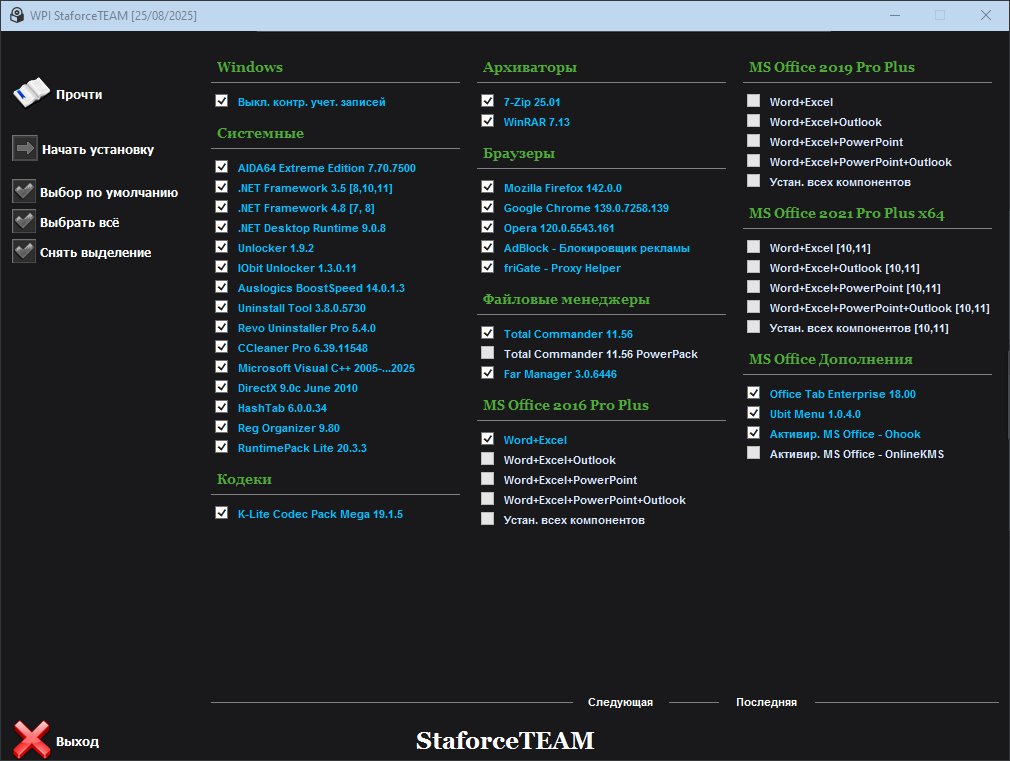
Task: Toggle .NET Framework 4.8 checkbox
Action: tap(222, 207)
